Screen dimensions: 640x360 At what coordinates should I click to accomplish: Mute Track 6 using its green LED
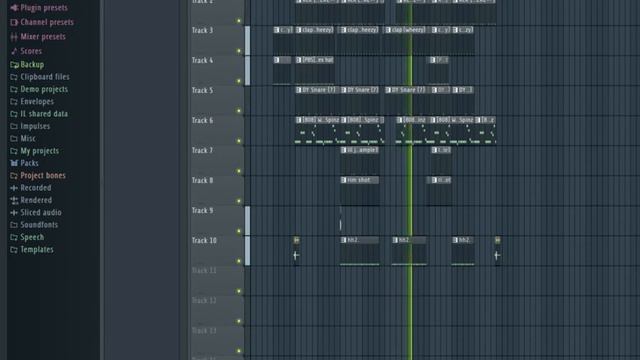239,141
